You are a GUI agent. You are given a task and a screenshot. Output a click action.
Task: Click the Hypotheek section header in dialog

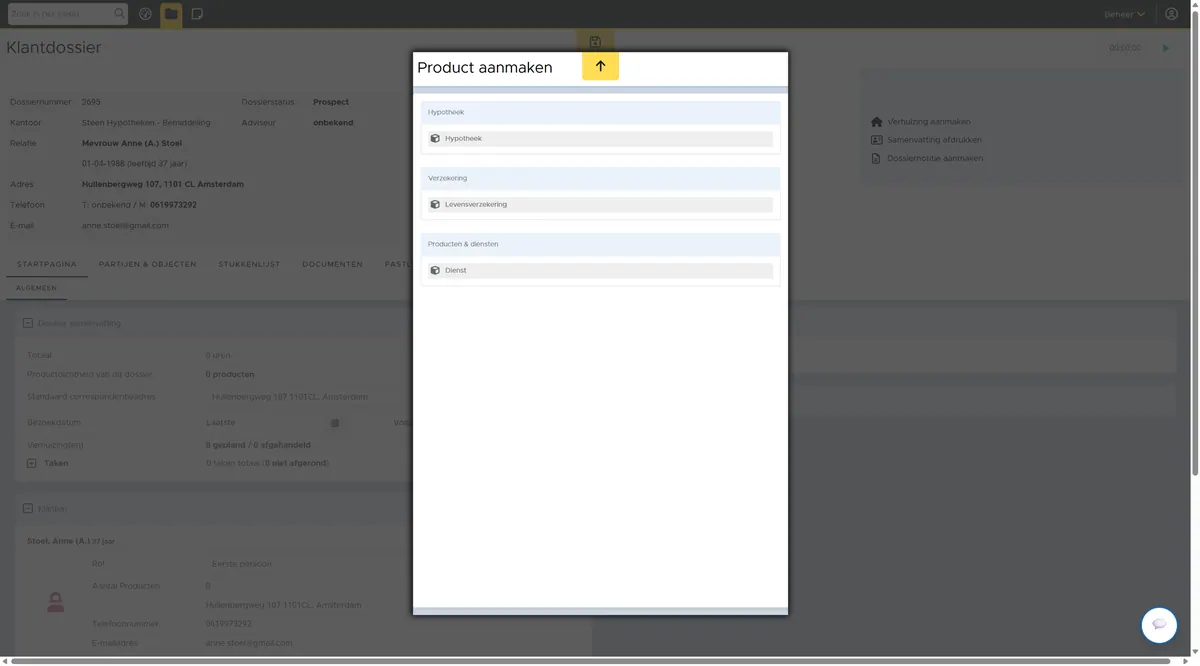600,112
